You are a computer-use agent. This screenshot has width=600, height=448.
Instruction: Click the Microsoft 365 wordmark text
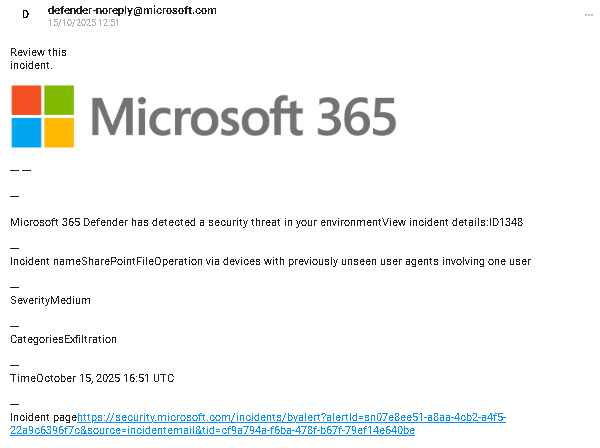[243, 117]
